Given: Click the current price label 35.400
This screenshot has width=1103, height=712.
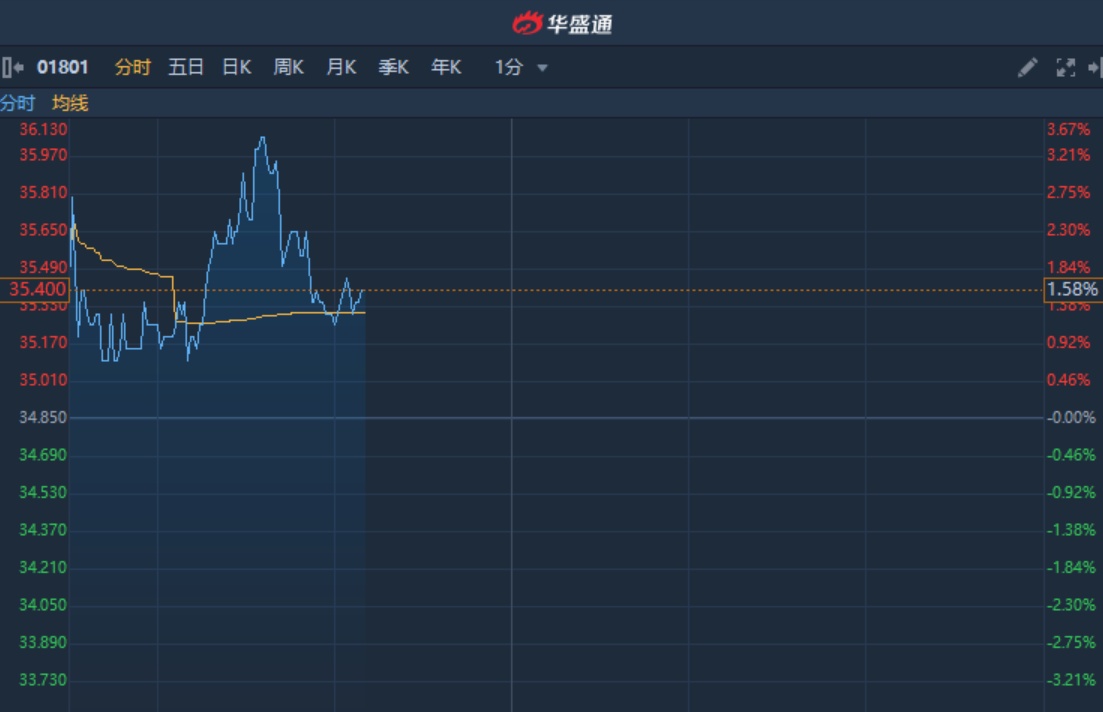Looking at the screenshot, I should tap(36, 290).
